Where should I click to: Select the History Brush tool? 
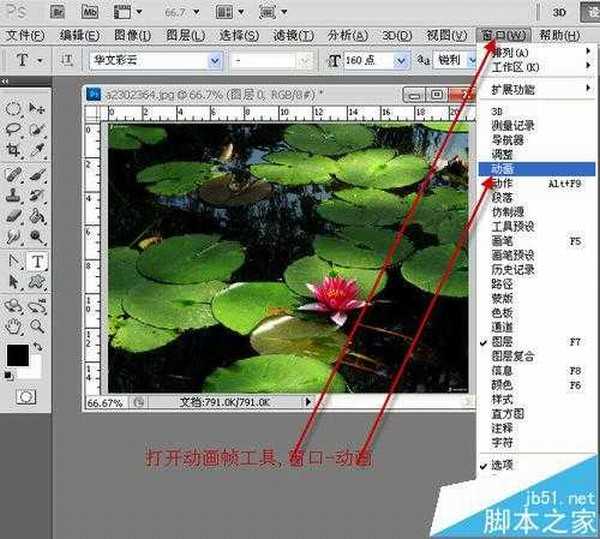point(37,195)
